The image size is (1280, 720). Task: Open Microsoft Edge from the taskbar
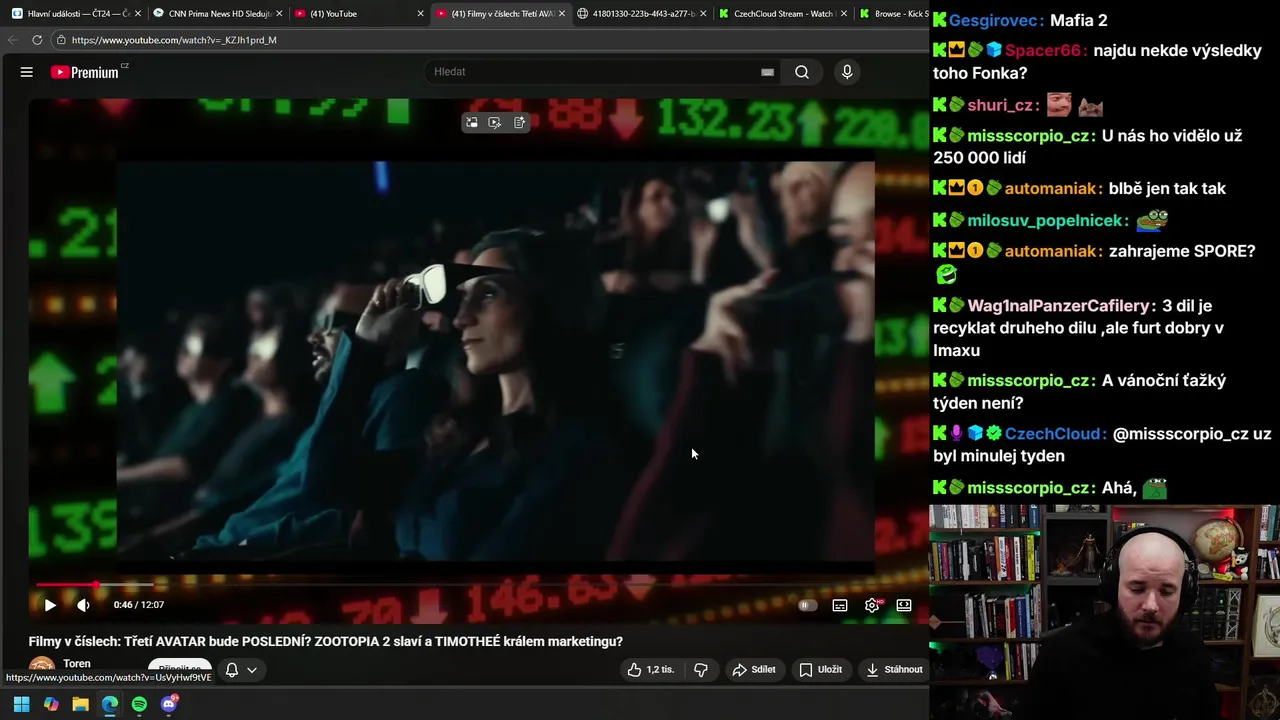110,704
